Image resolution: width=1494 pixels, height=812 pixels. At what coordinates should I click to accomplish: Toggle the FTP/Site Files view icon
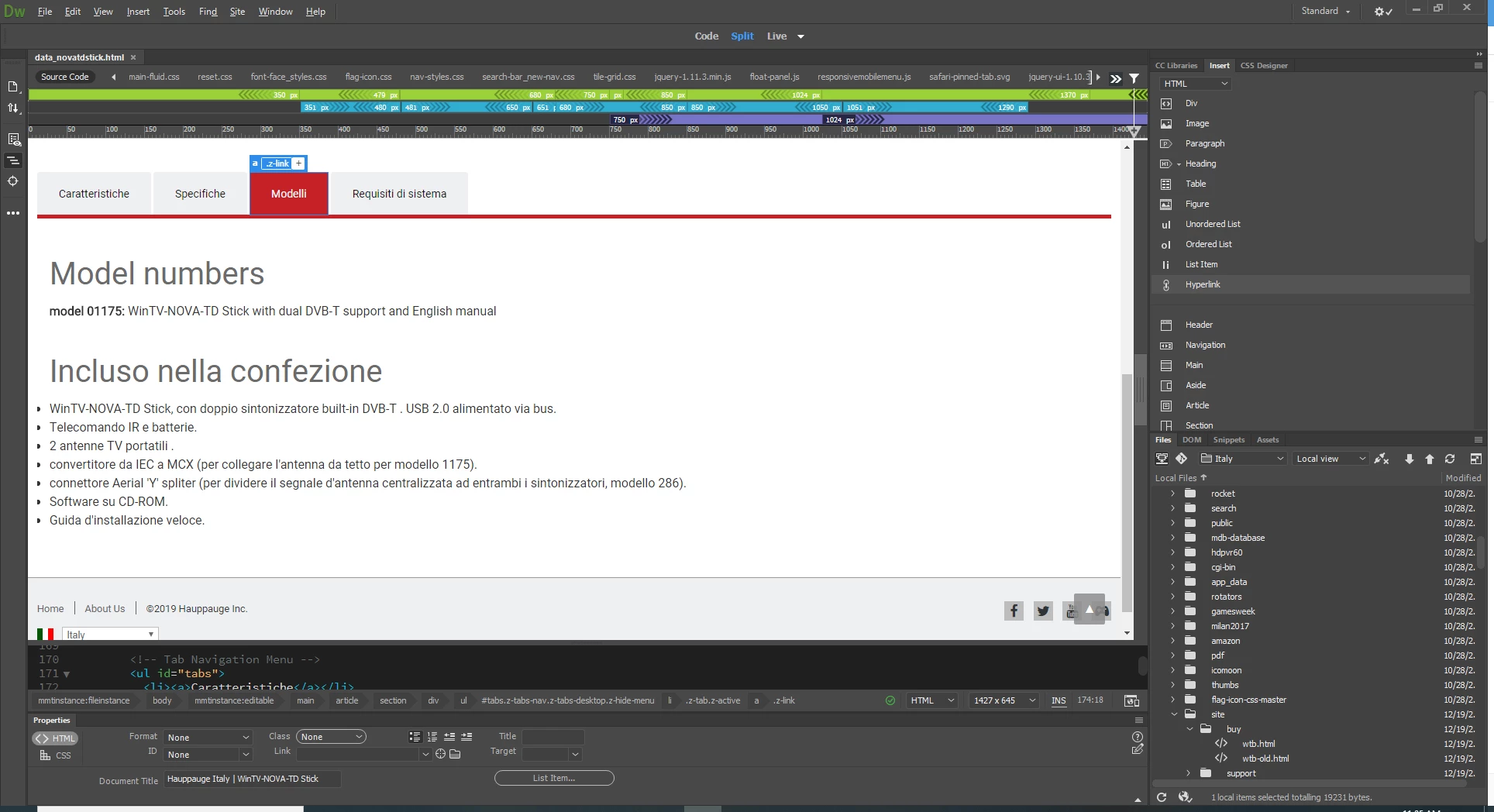pos(1162,459)
